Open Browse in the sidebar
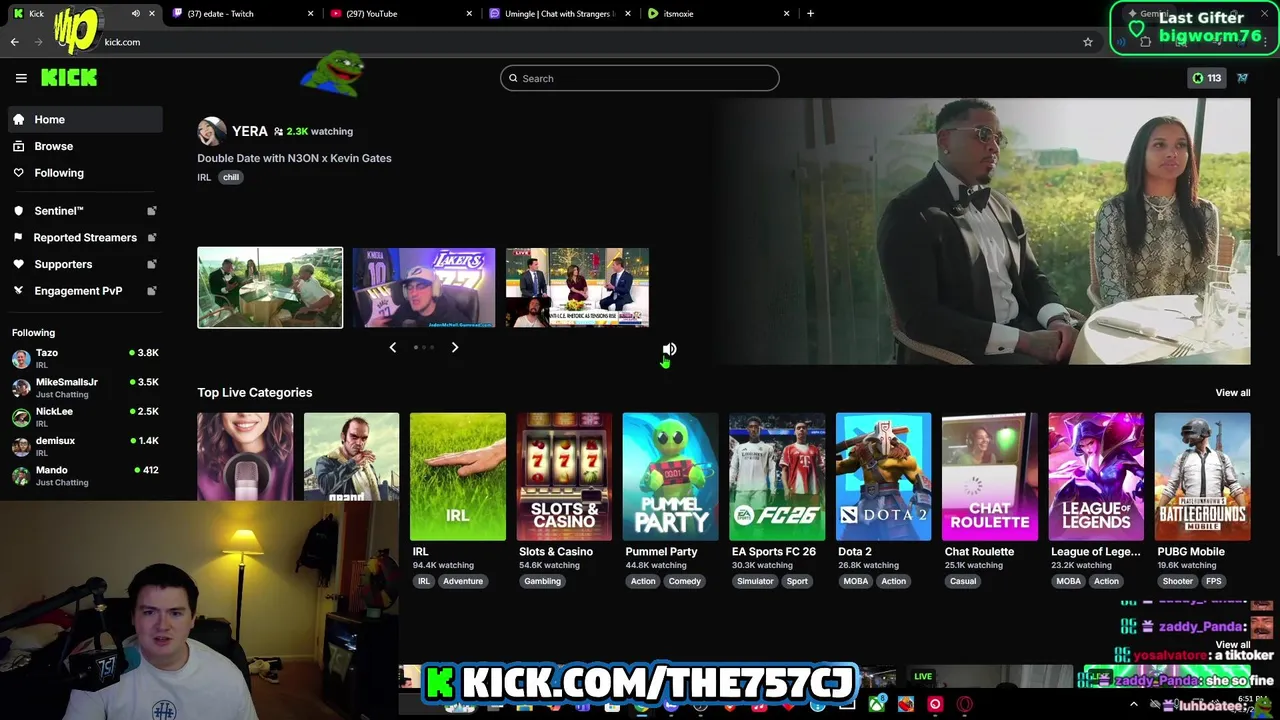 85,146
